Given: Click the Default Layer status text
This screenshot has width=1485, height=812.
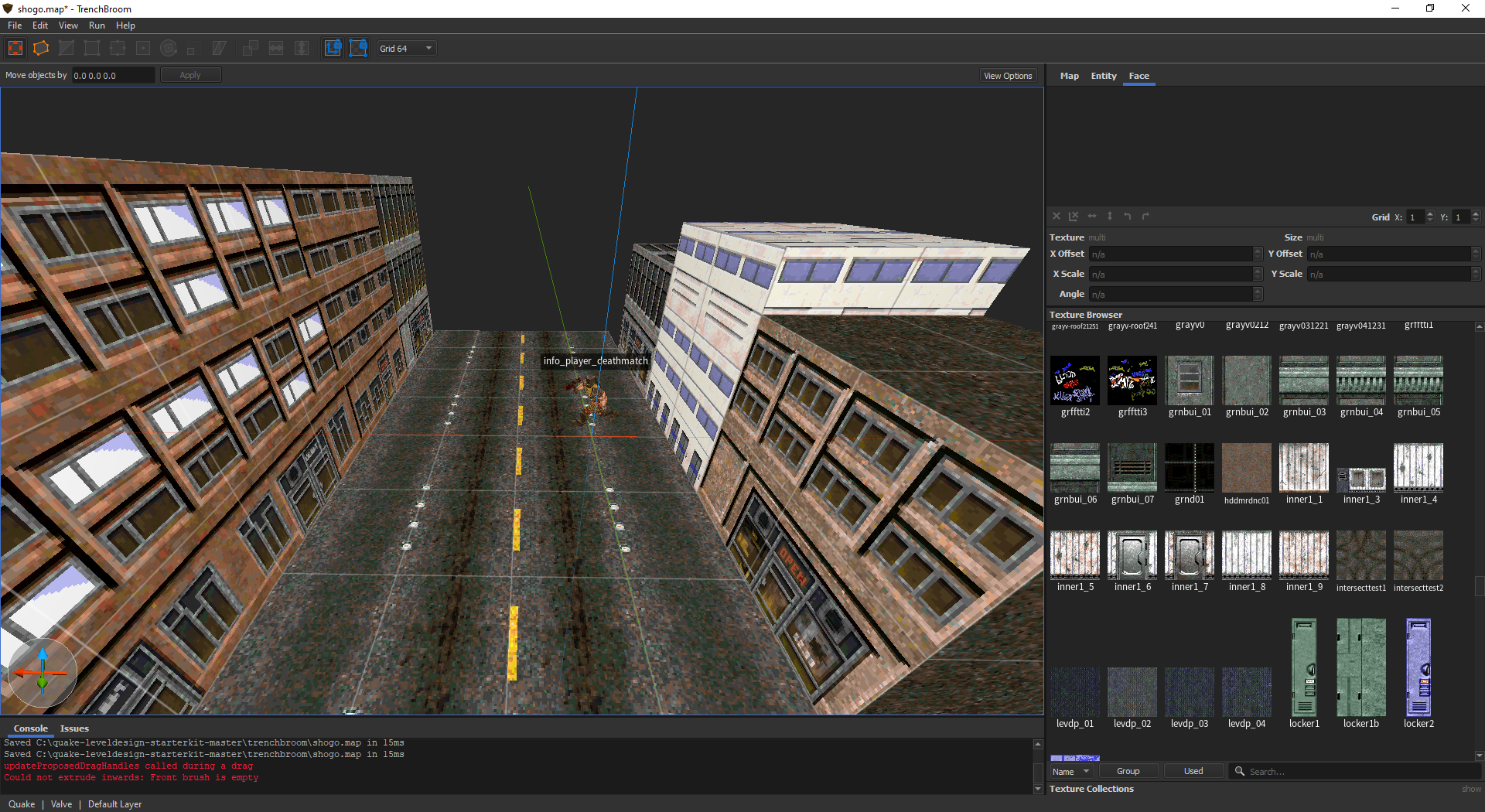Looking at the screenshot, I should click(114, 804).
